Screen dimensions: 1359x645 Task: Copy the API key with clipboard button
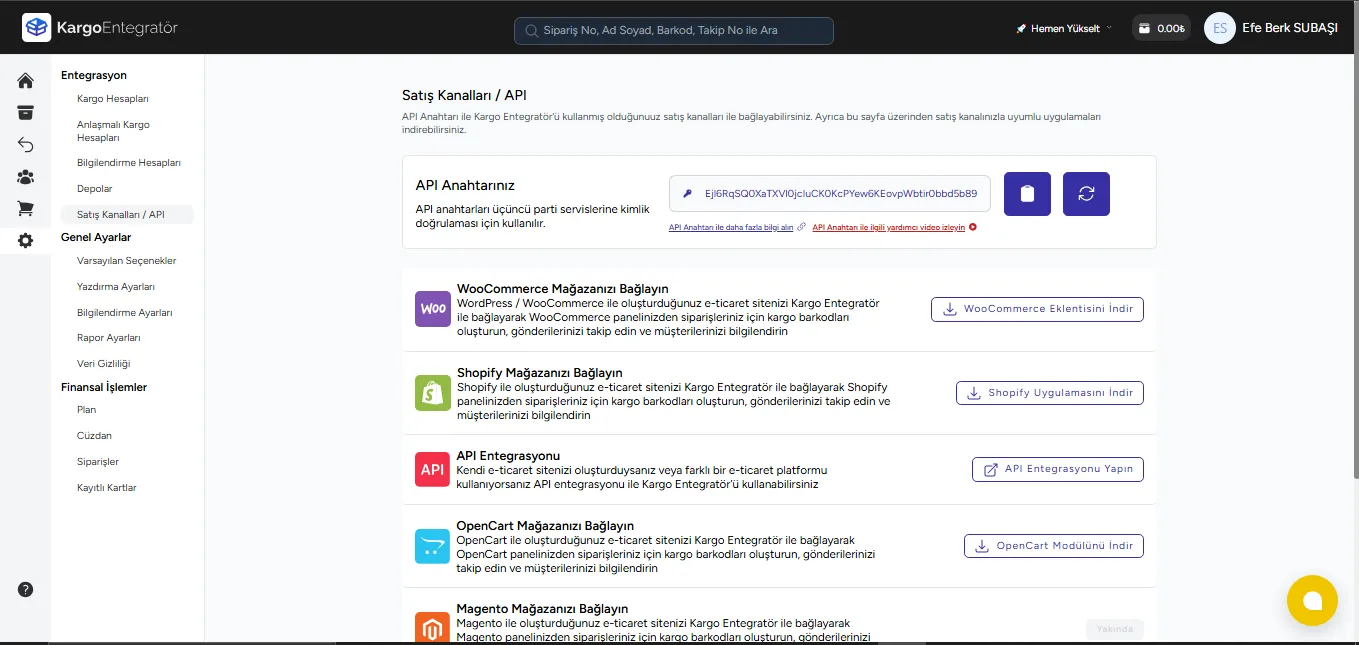(x=1027, y=194)
